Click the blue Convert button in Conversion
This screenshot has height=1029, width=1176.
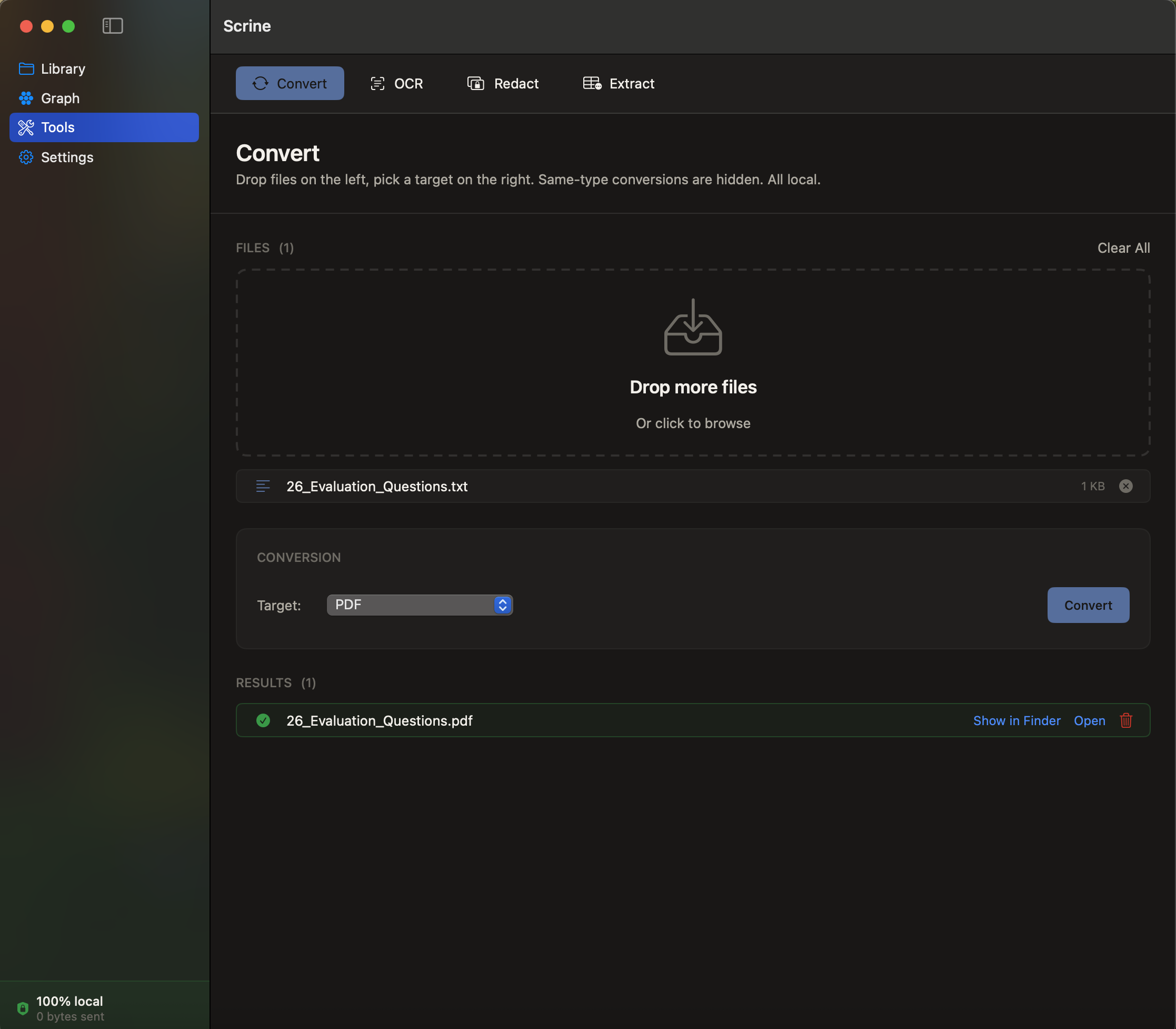click(1088, 605)
